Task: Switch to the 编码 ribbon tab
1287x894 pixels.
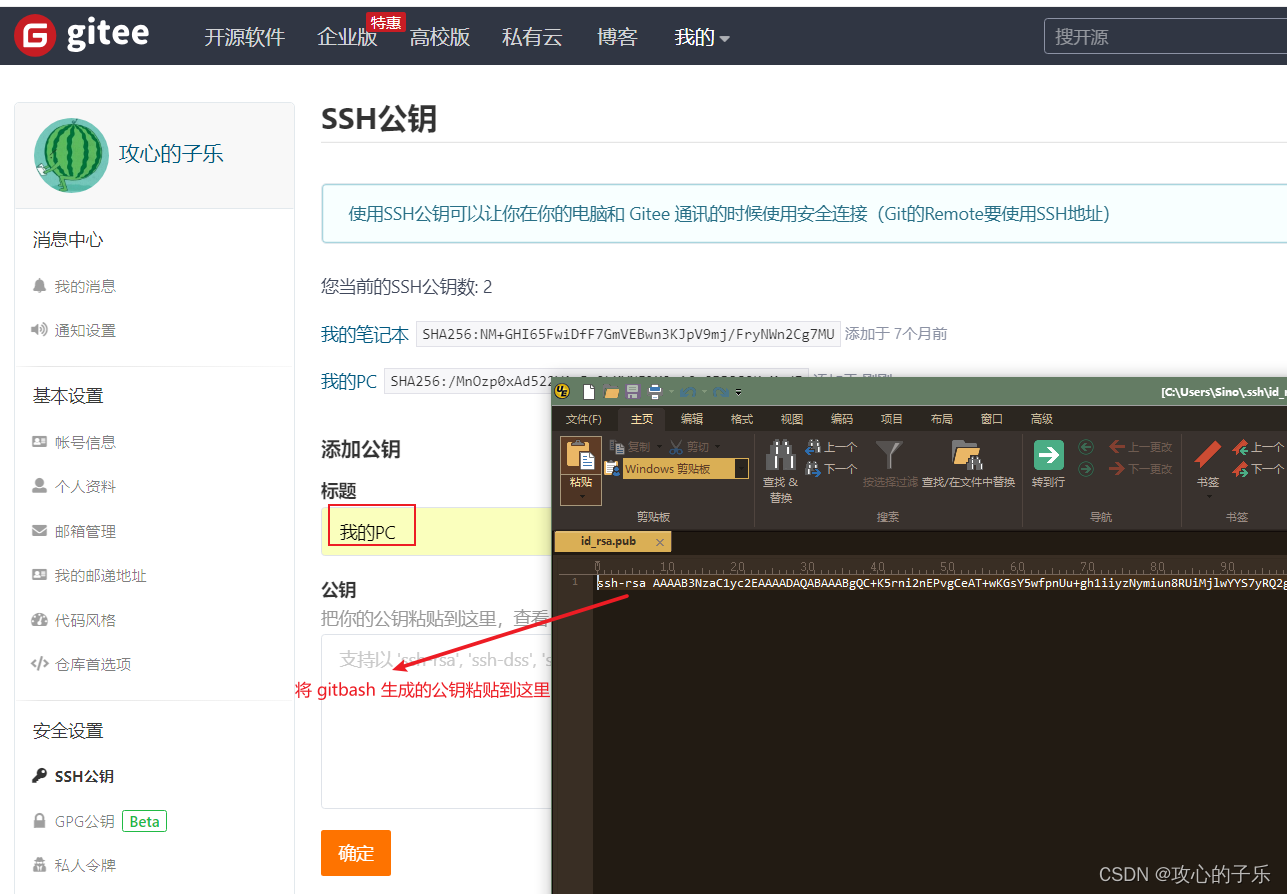Action: tap(842, 419)
